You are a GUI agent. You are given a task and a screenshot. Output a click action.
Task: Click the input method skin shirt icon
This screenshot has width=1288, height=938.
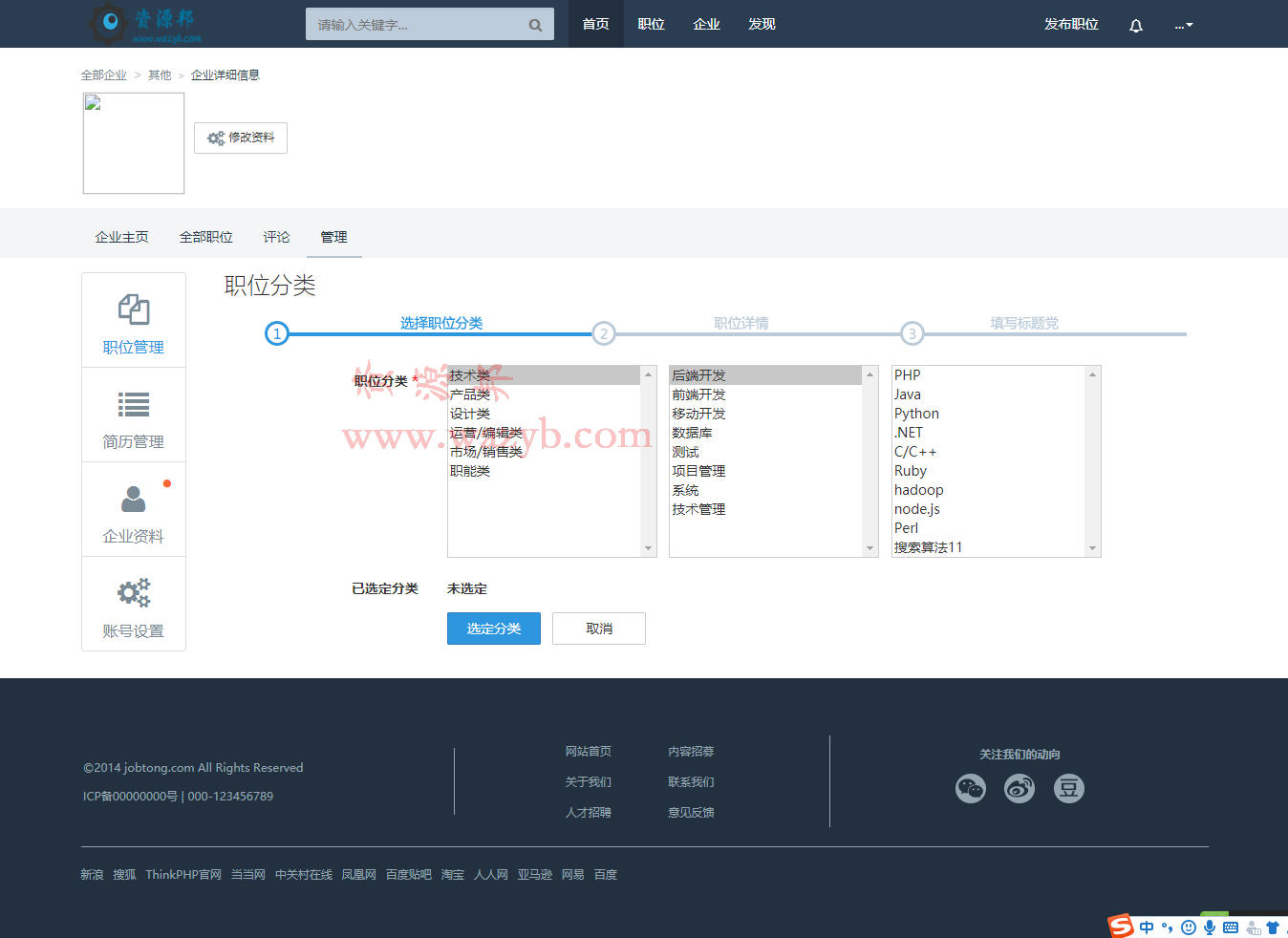(x=1273, y=927)
